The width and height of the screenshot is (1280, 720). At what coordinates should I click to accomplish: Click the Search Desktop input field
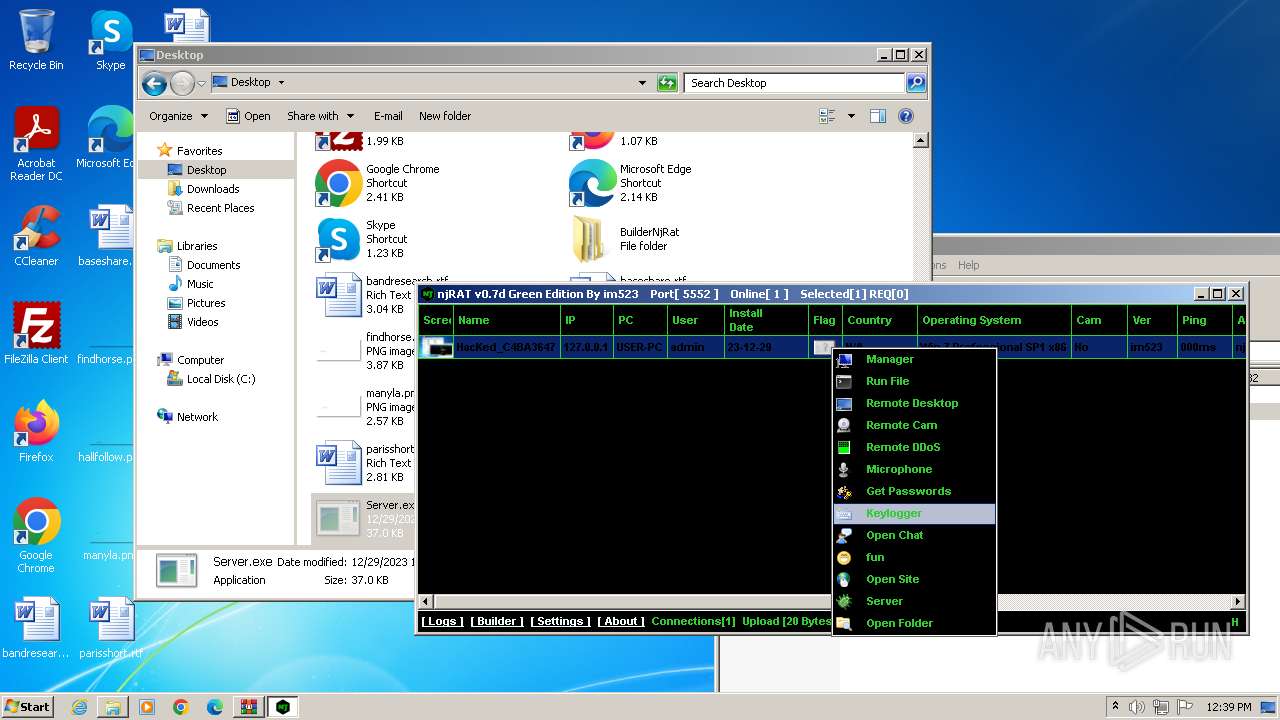pos(795,83)
